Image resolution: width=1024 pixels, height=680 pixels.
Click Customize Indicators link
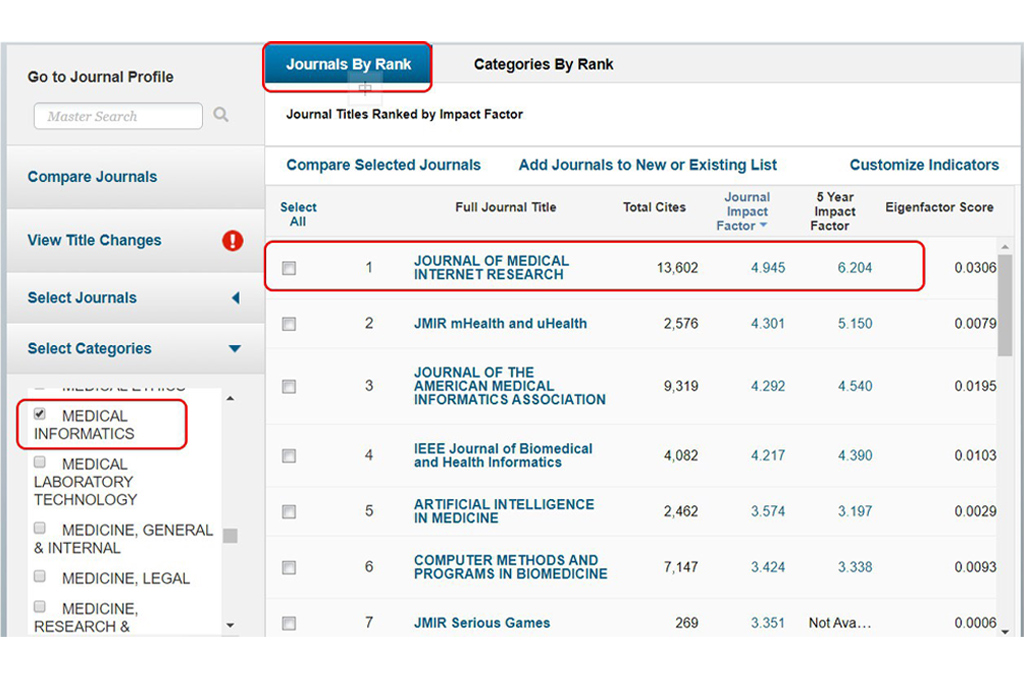click(x=923, y=165)
